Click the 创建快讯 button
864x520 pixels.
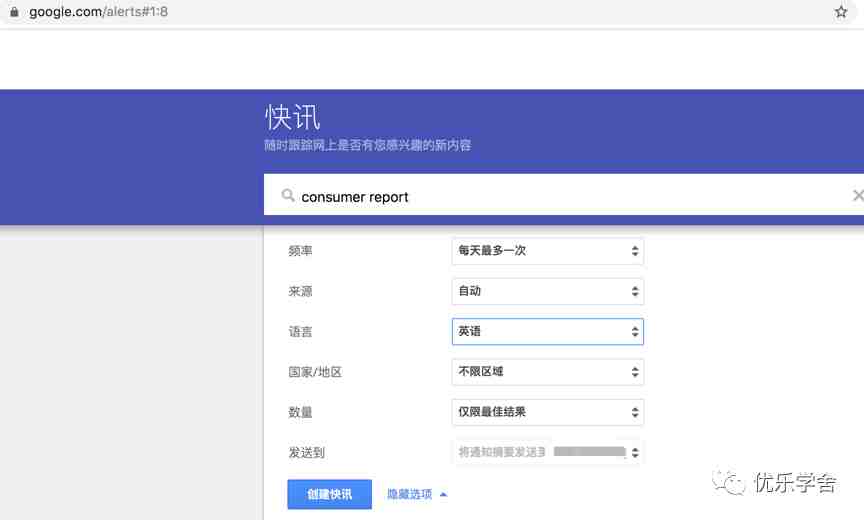point(330,494)
